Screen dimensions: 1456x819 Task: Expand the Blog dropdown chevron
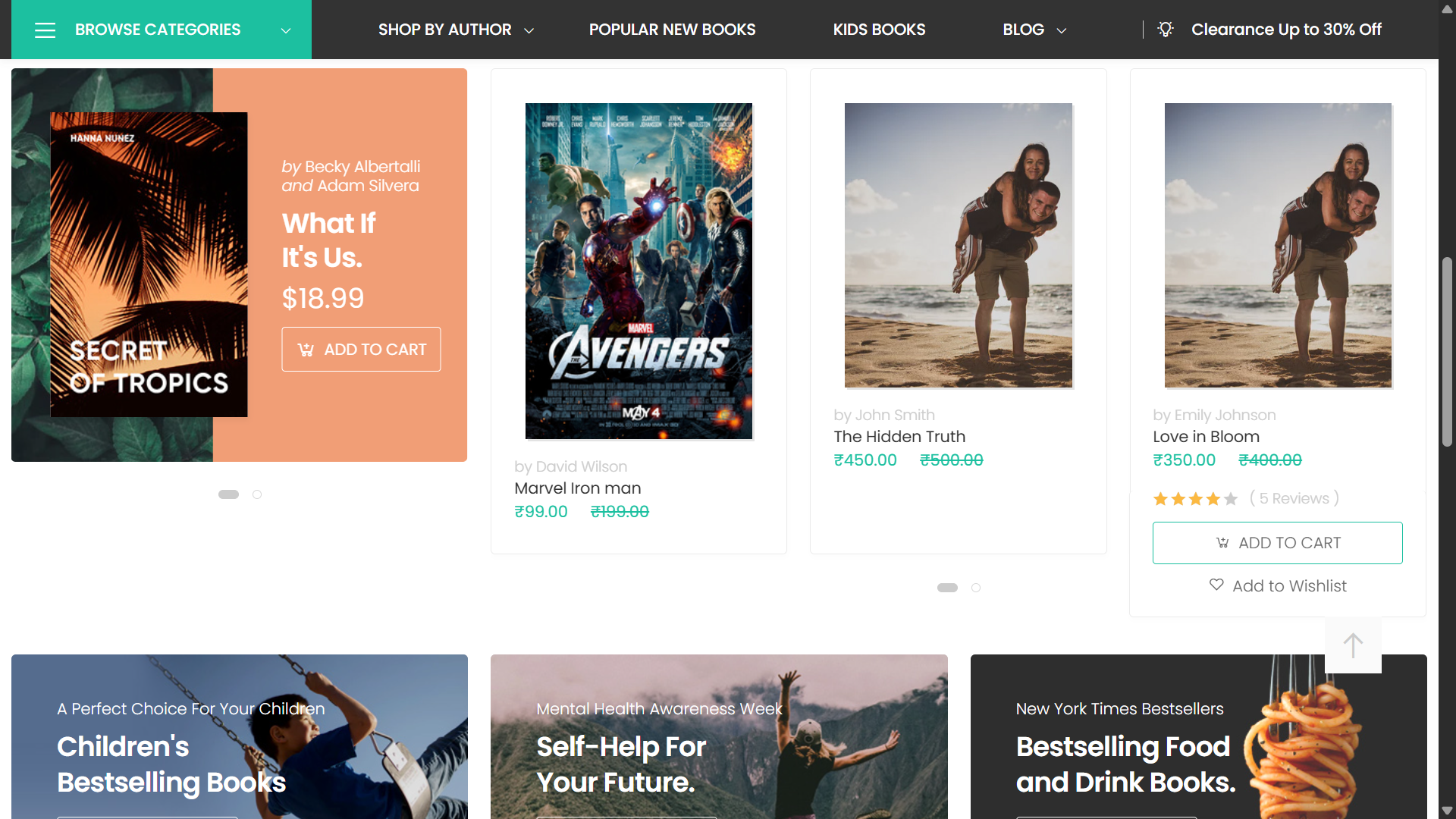click(1062, 30)
